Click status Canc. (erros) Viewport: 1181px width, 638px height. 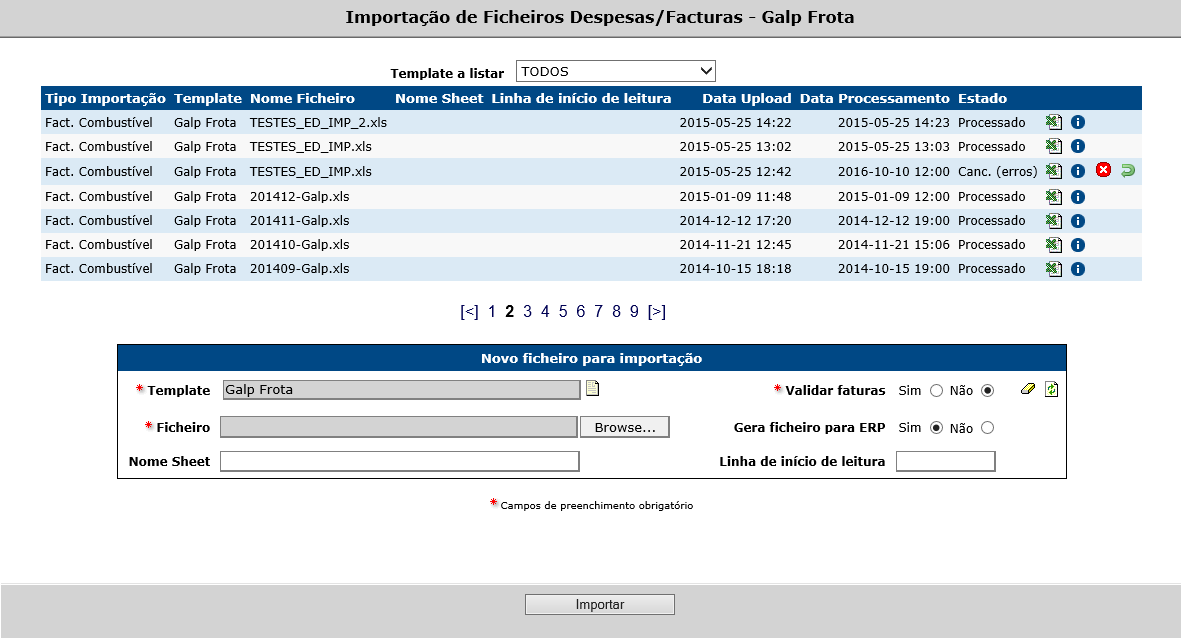click(997, 172)
